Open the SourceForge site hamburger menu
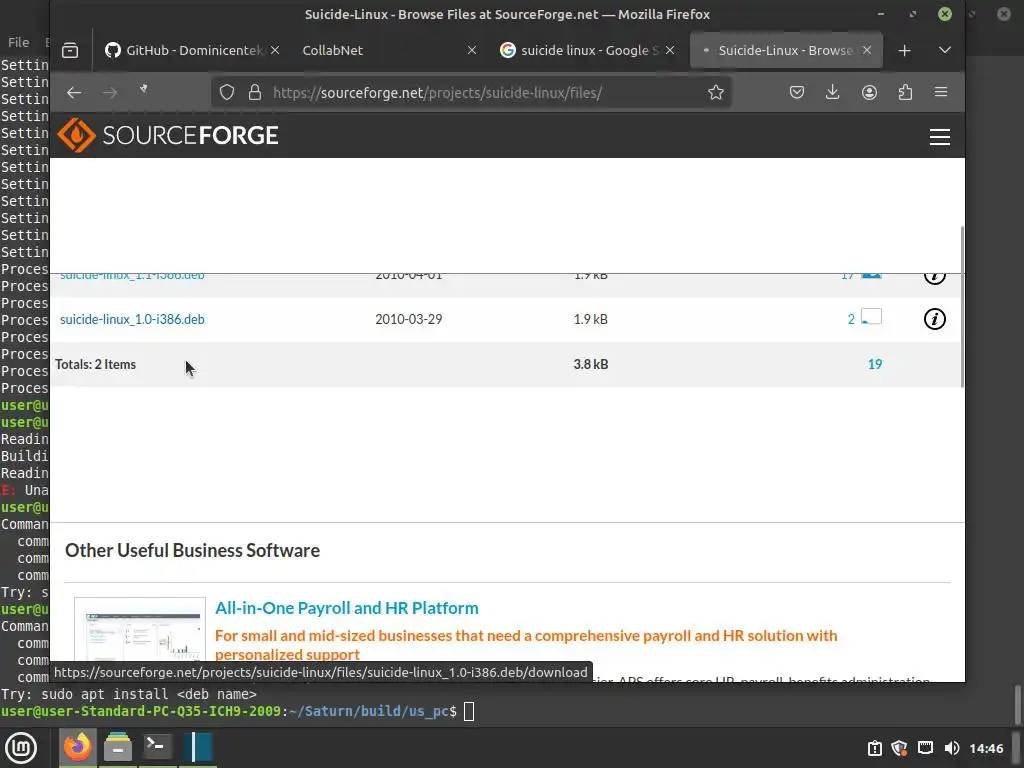 940,136
